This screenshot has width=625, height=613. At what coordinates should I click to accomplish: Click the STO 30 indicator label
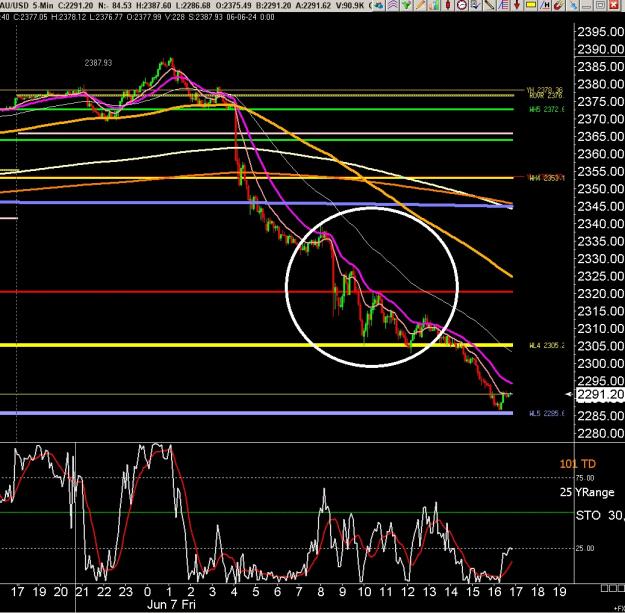[600, 515]
